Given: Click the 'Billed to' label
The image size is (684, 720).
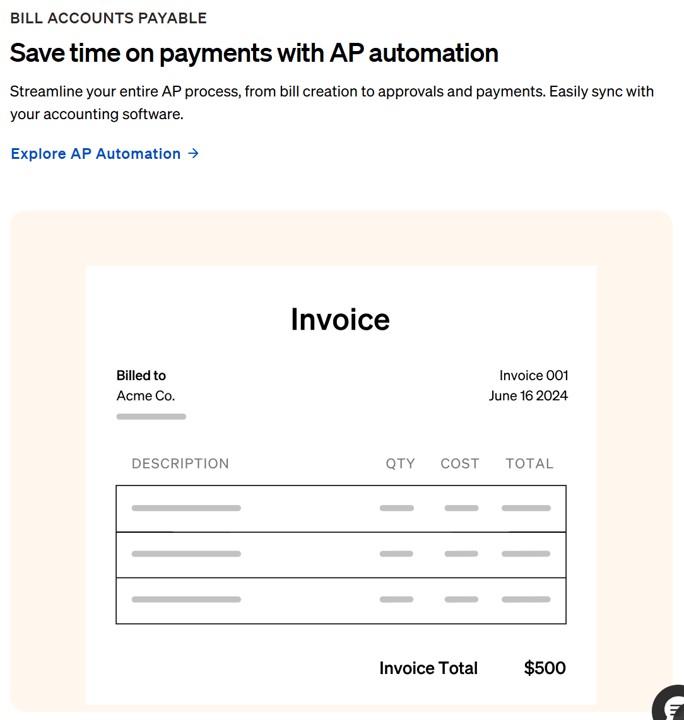Looking at the screenshot, I should point(141,376).
